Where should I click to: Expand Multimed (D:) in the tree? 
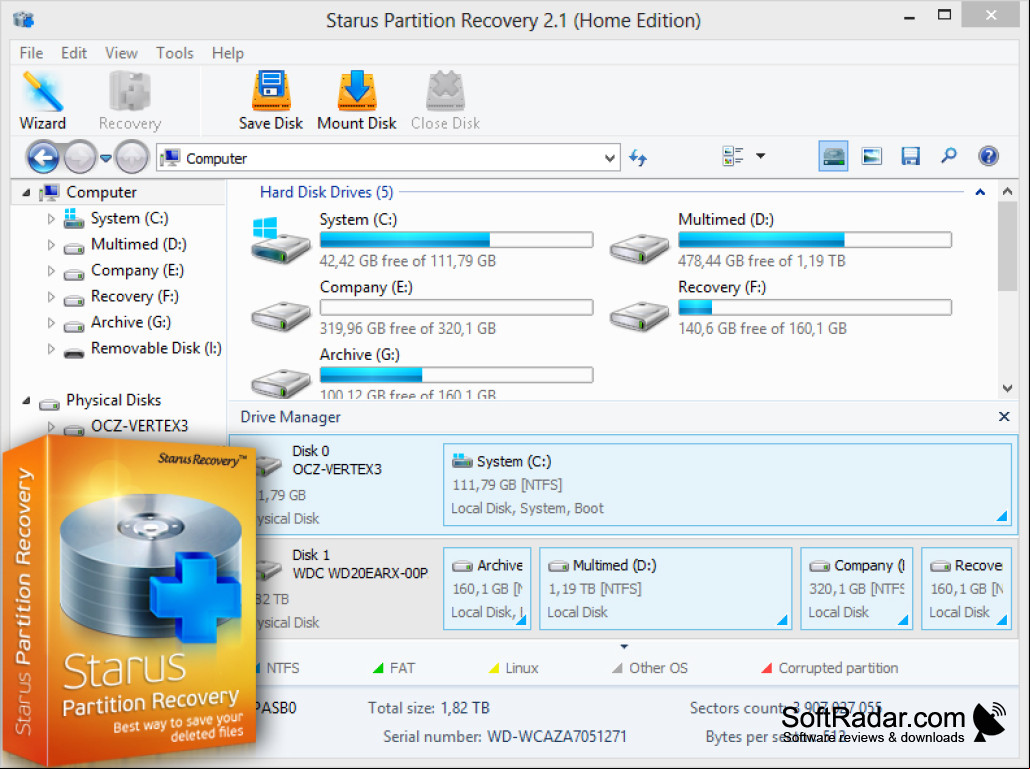coord(51,245)
